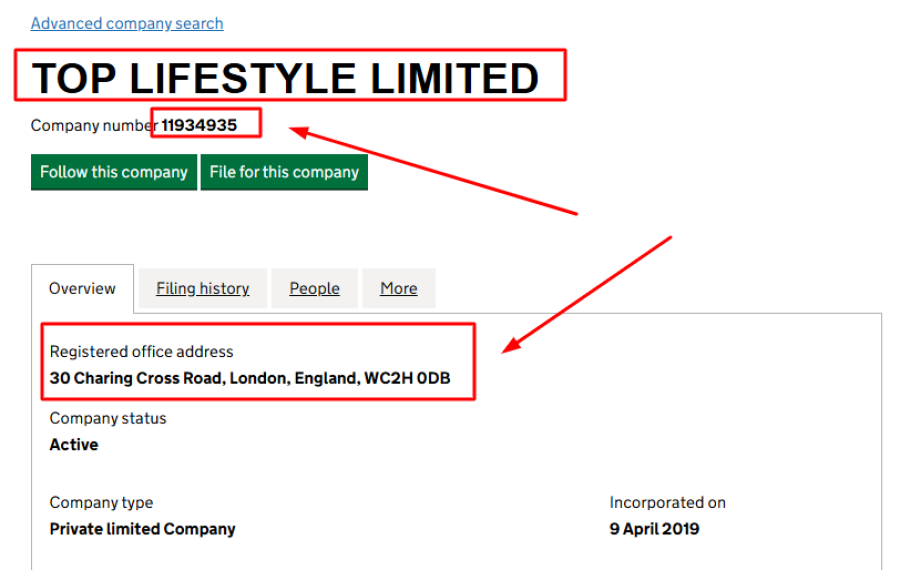Switch to the Filing history tab
Screen dimensions: 900x570
point(202,288)
